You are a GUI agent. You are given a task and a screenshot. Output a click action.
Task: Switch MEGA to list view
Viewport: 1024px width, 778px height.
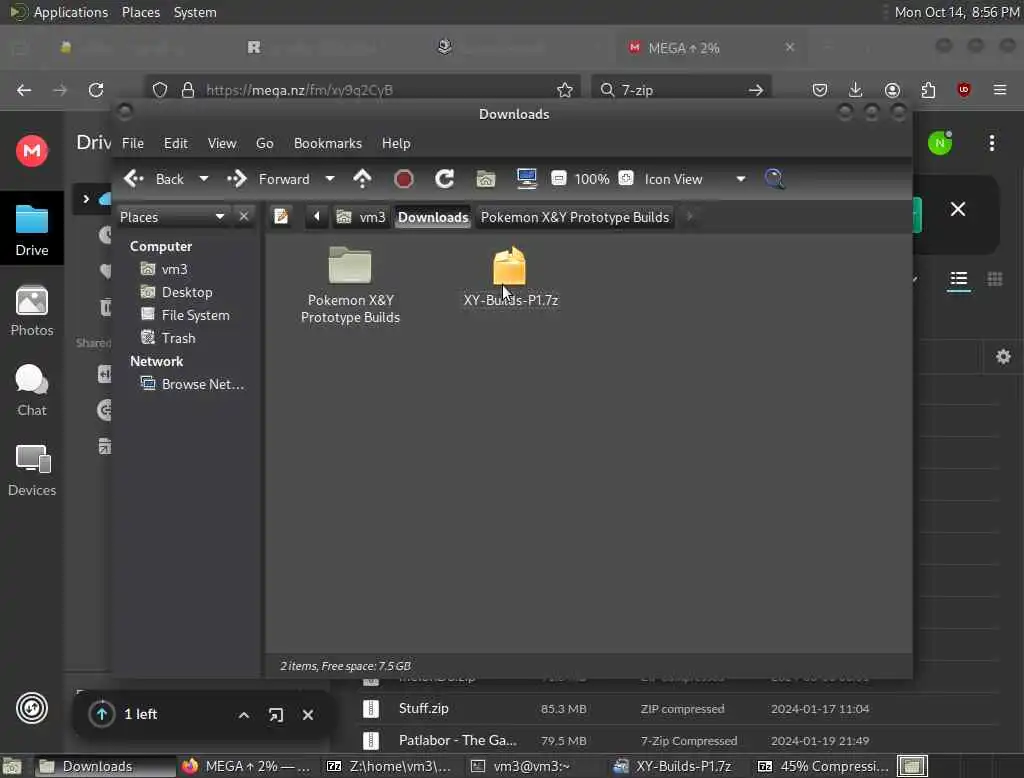tap(958, 280)
